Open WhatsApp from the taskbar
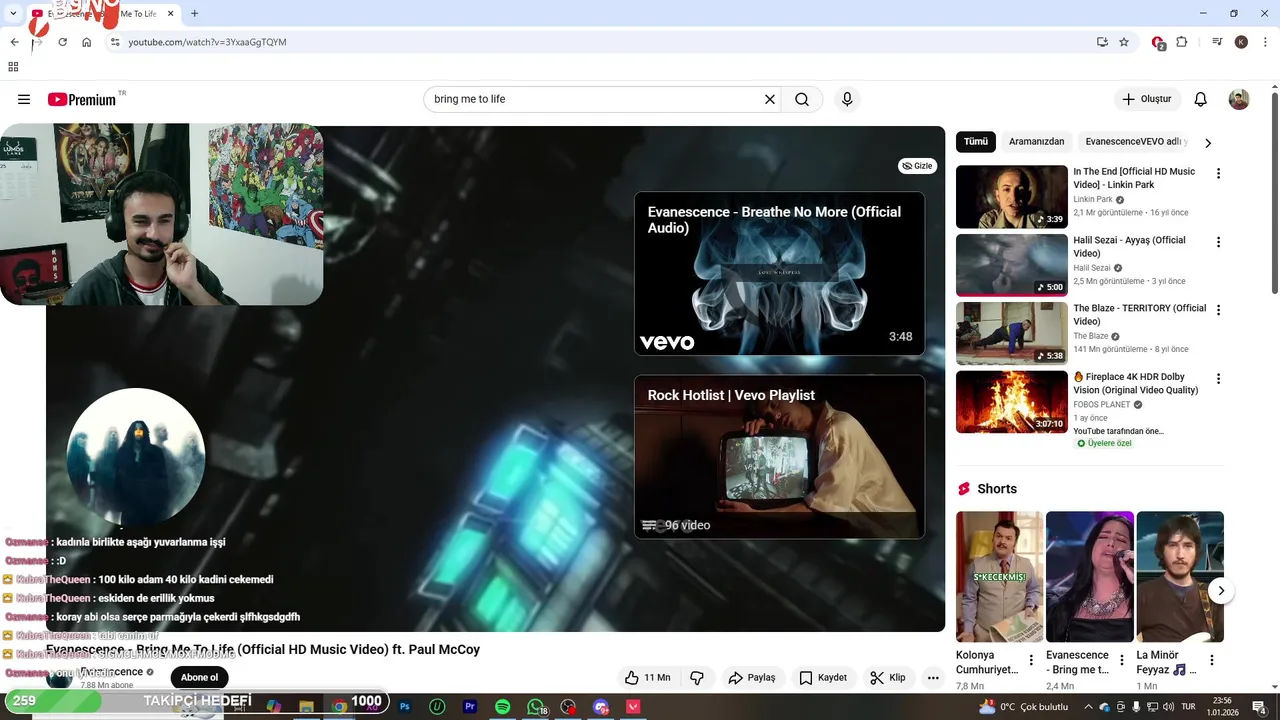This screenshot has width=1280, height=720. tap(536, 707)
